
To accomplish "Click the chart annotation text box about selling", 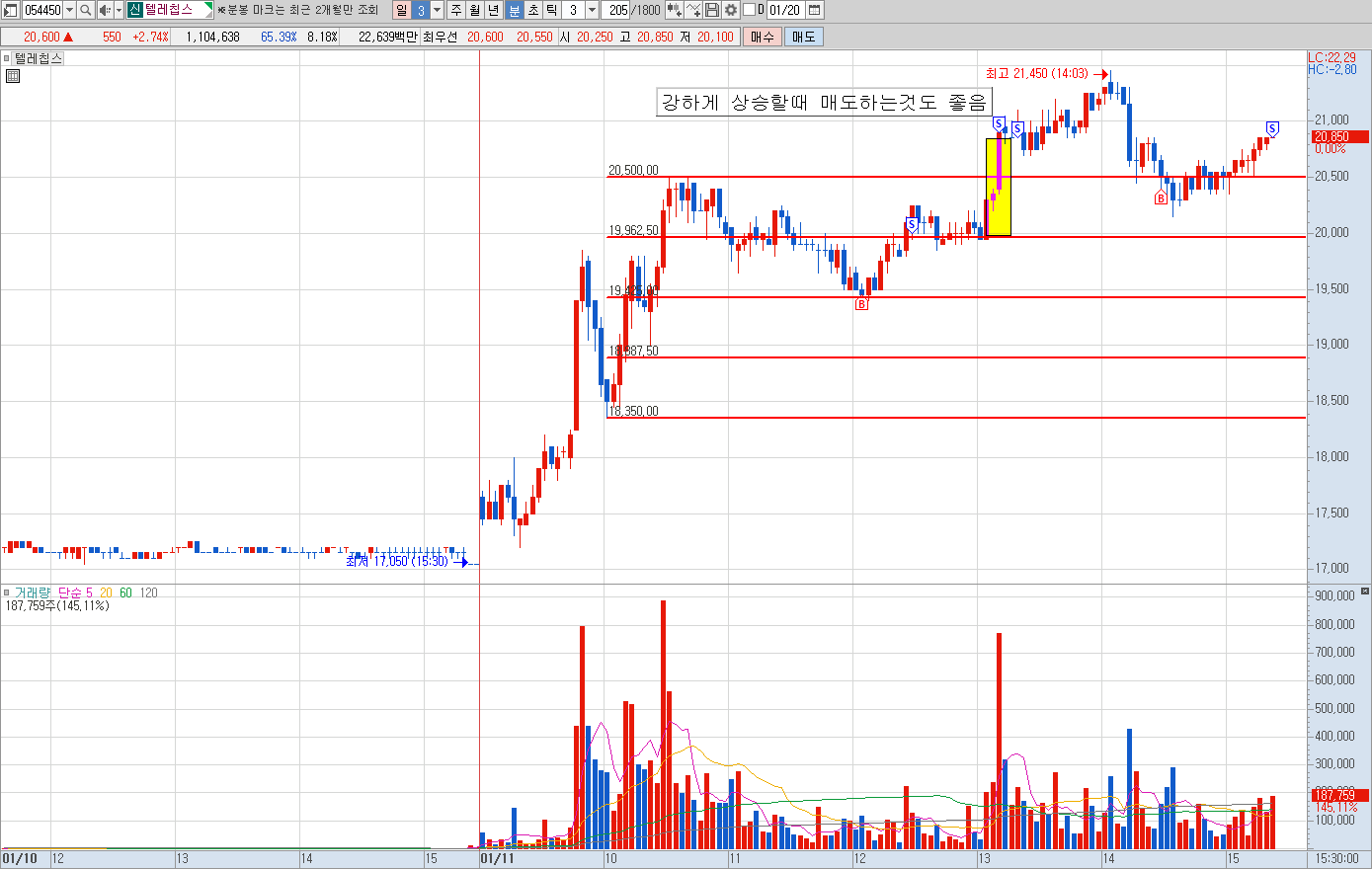I will [x=824, y=103].
